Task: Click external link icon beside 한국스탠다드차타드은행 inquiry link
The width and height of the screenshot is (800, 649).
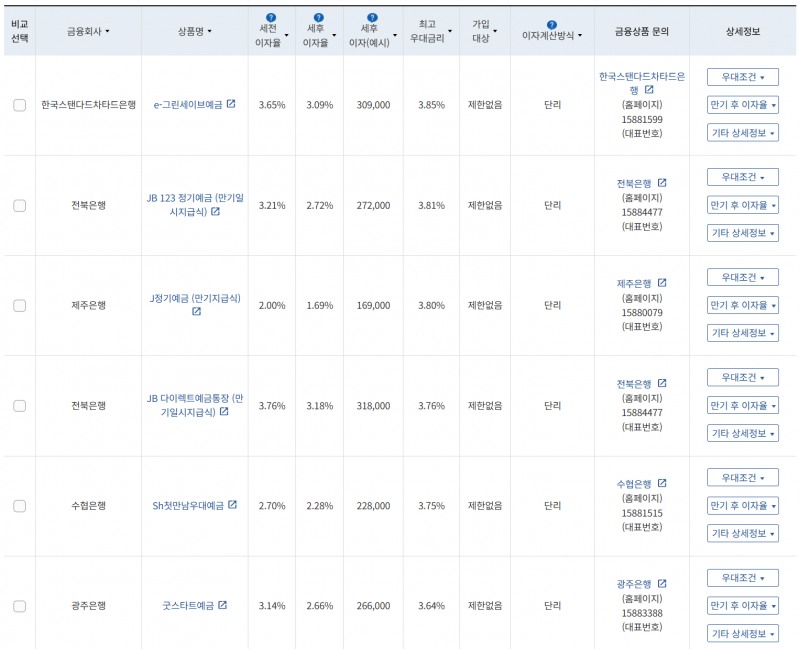Action: tap(649, 89)
